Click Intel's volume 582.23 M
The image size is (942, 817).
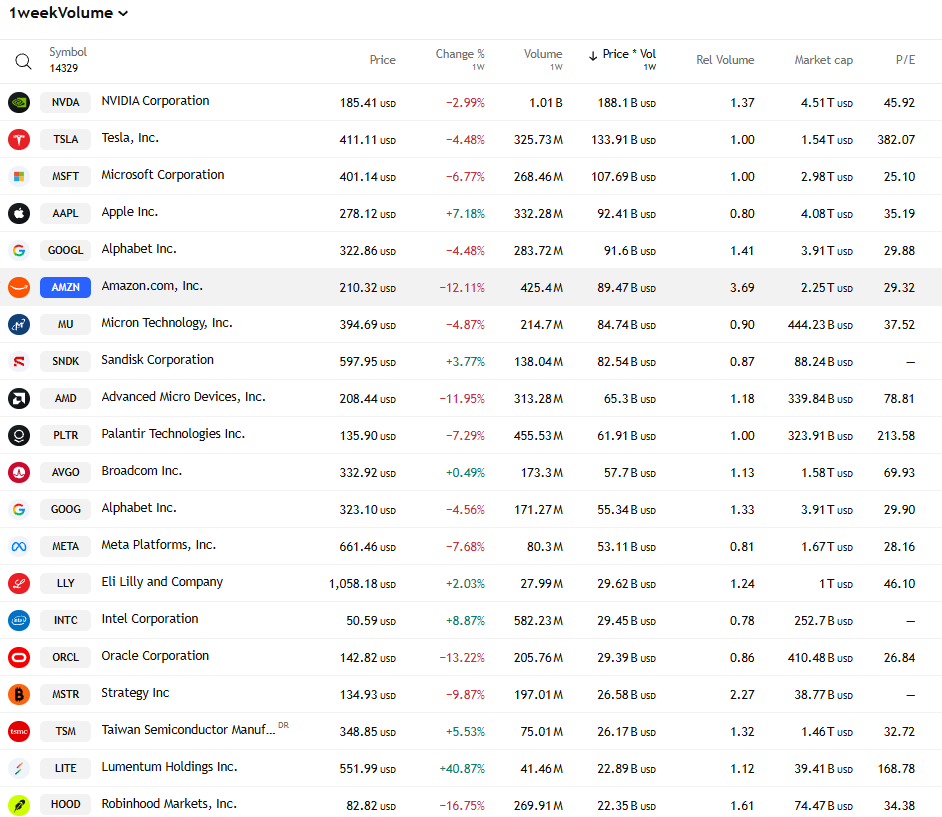[x=538, y=621]
